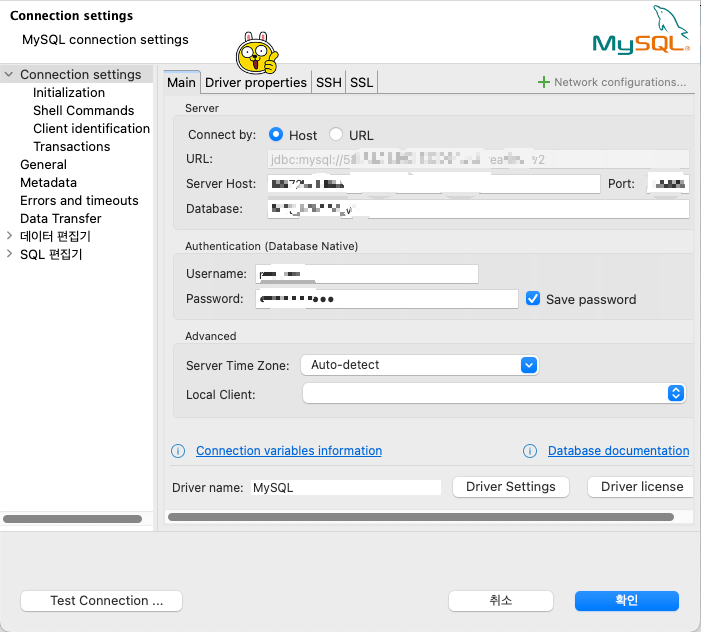Select Metadata in the sidebar
Viewport: 701px width, 632px height.
48,182
